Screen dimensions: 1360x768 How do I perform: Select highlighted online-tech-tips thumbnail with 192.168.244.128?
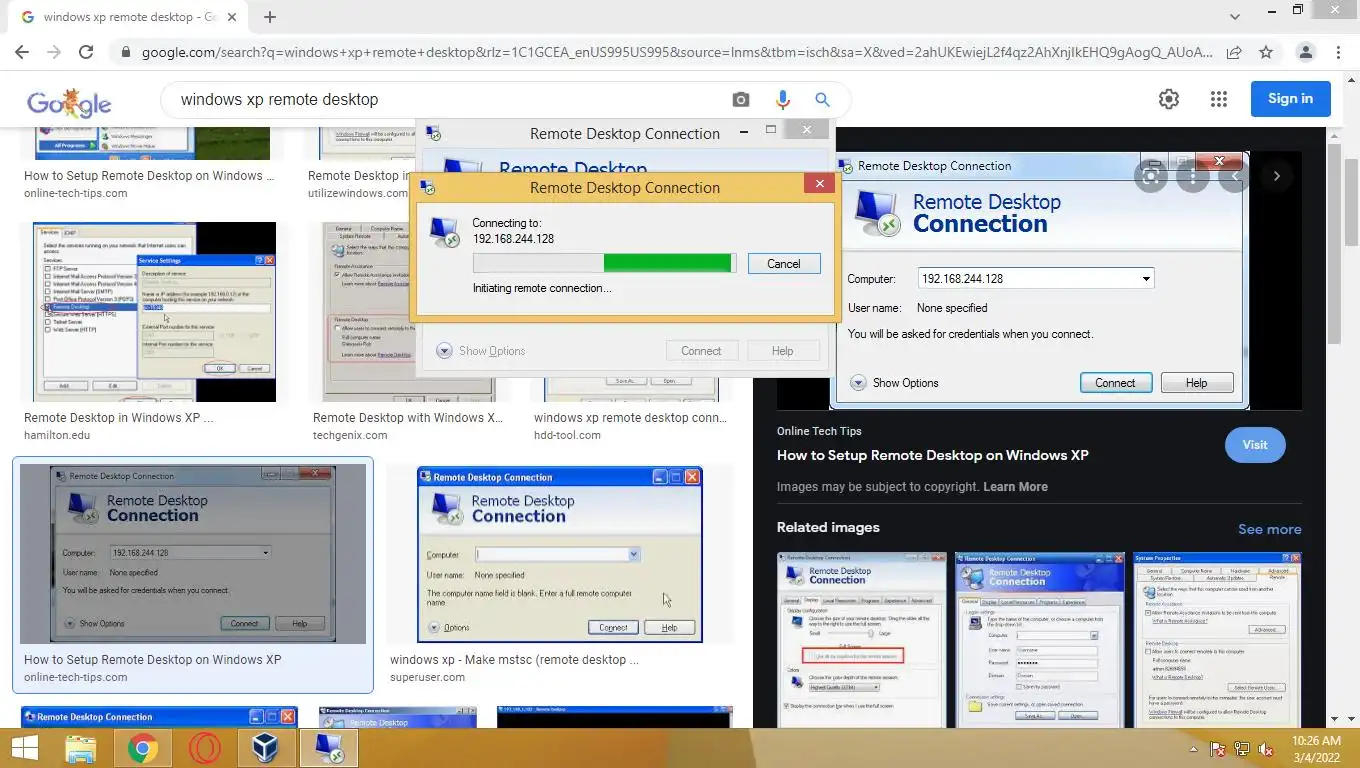click(192, 553)
